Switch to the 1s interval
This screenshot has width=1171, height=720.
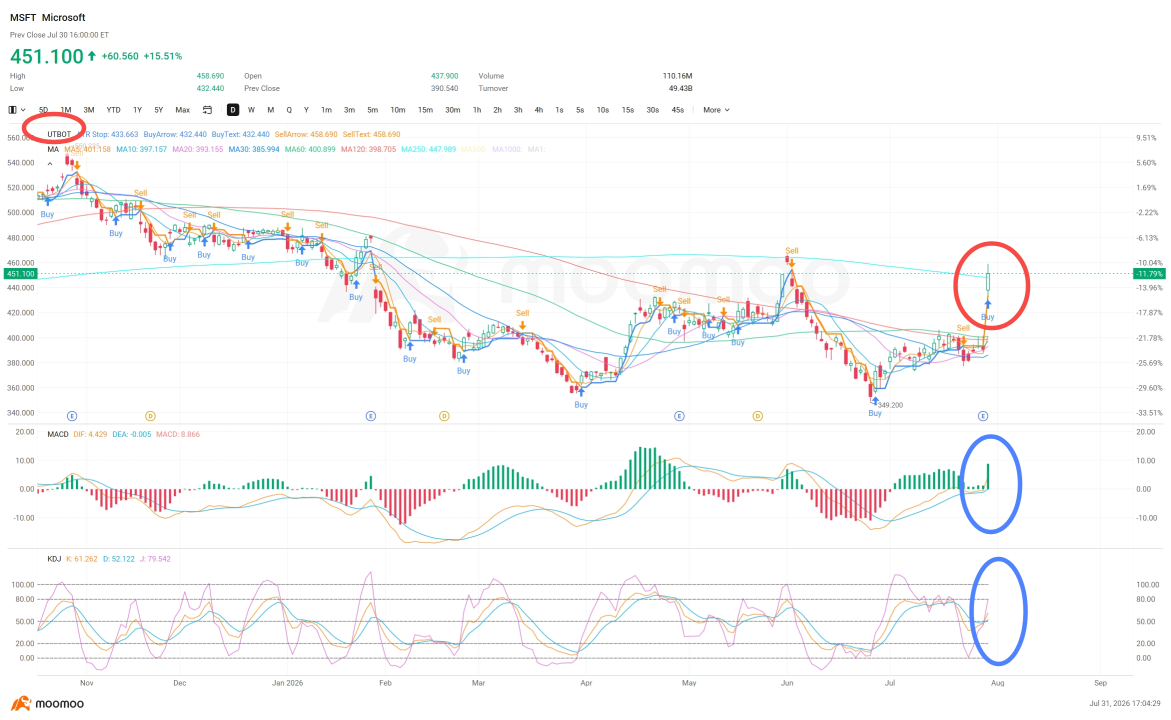coord(559,110)
